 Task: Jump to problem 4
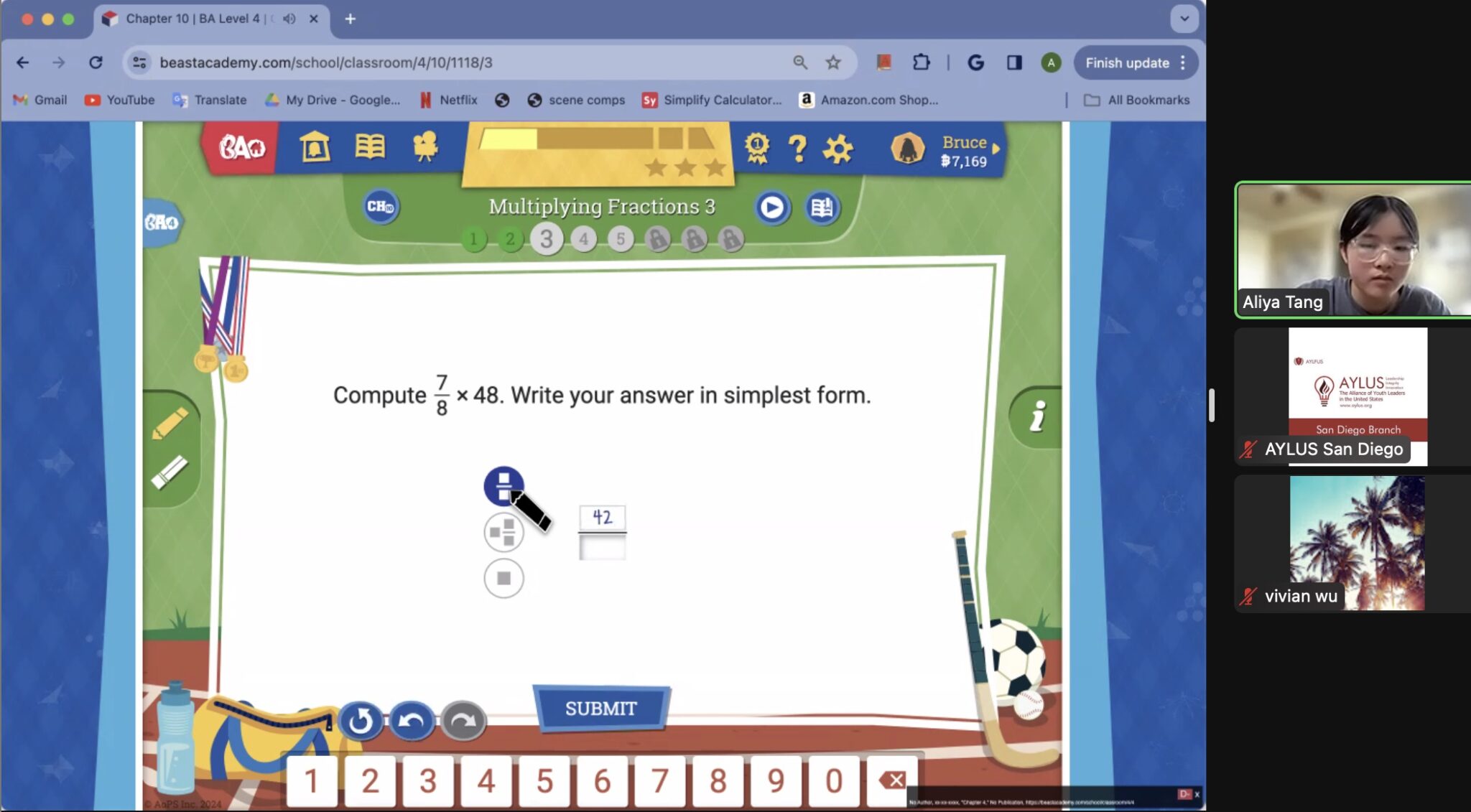[584, 239]
